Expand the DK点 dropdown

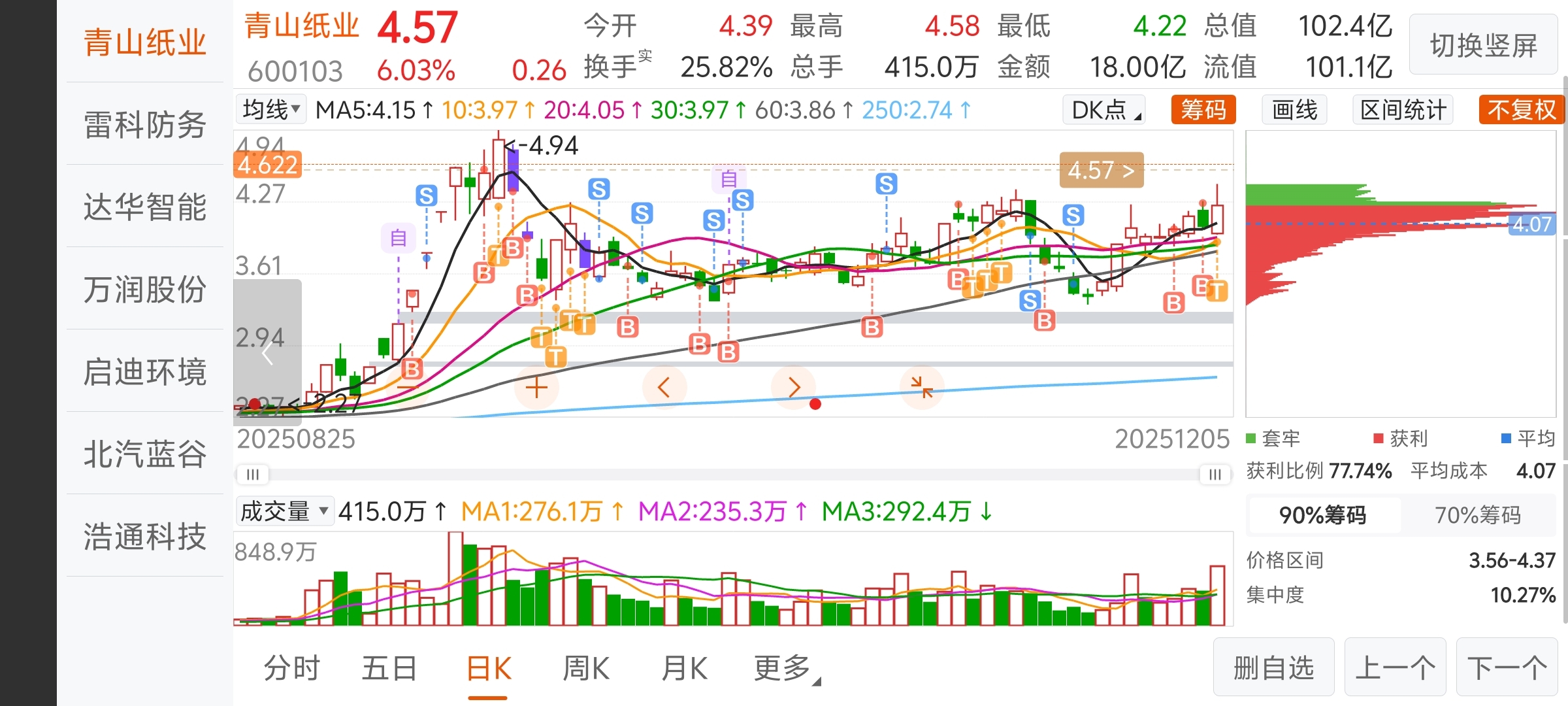click(1105, 110)
